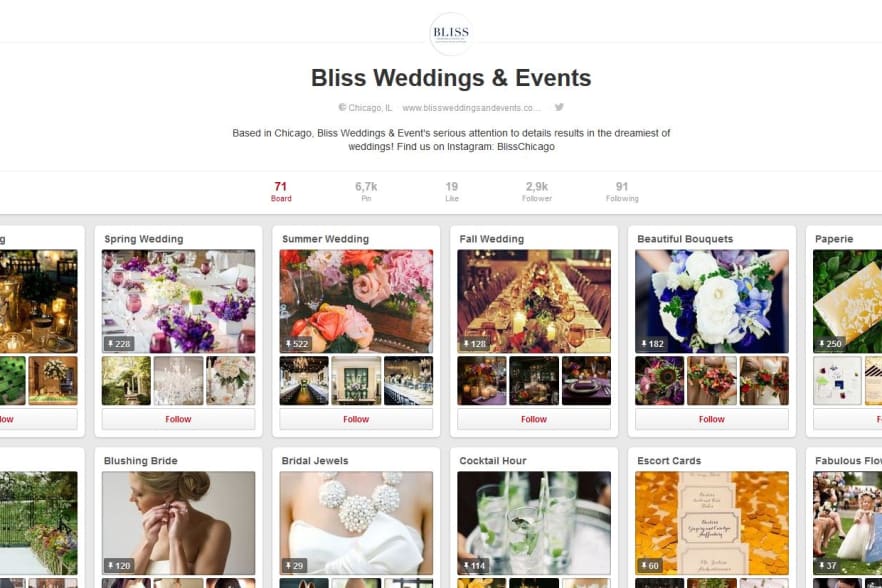Follow the Fall Wedding board
882x588 pixels.
[x=534, y=419]
